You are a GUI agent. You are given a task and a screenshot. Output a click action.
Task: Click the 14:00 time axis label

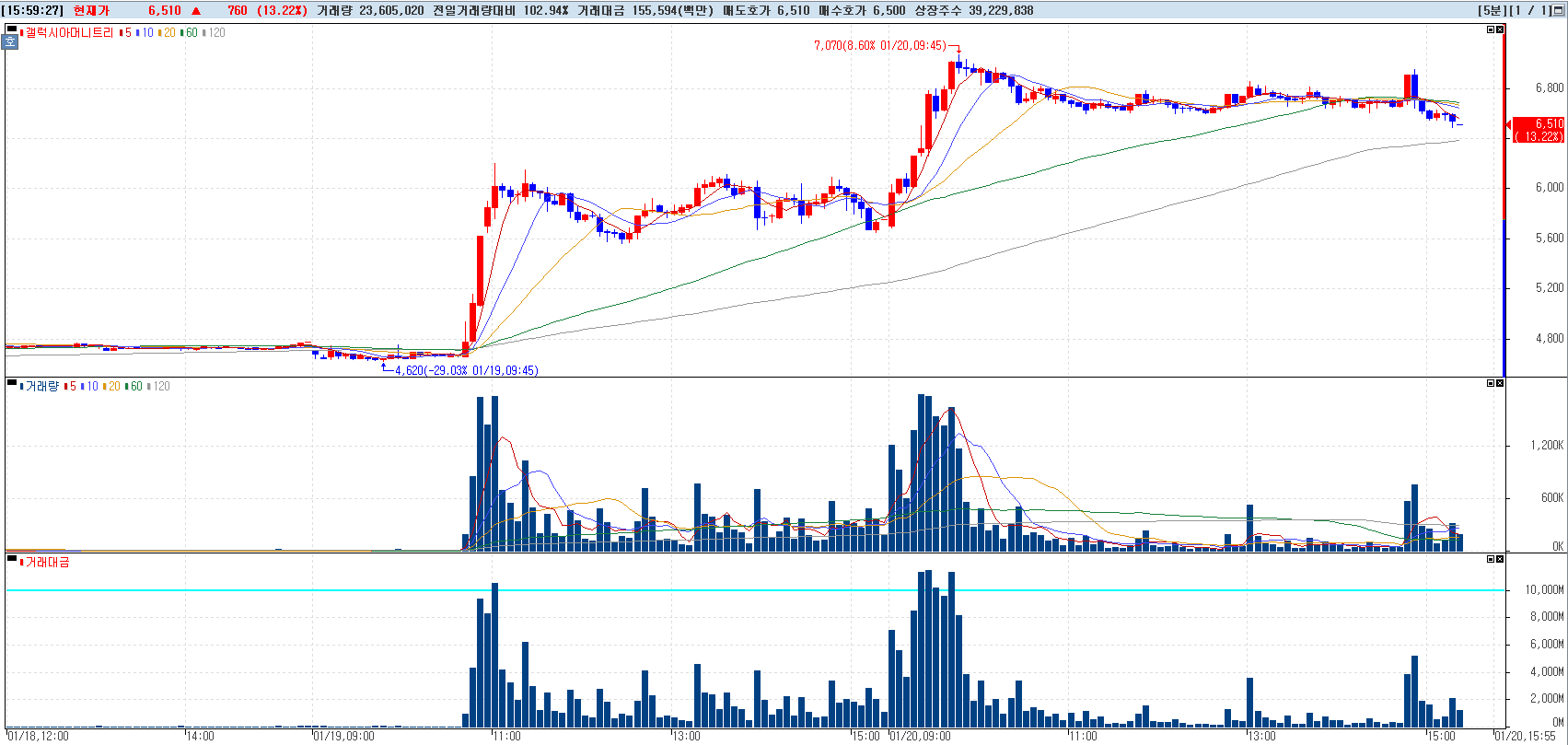[200, 736]
